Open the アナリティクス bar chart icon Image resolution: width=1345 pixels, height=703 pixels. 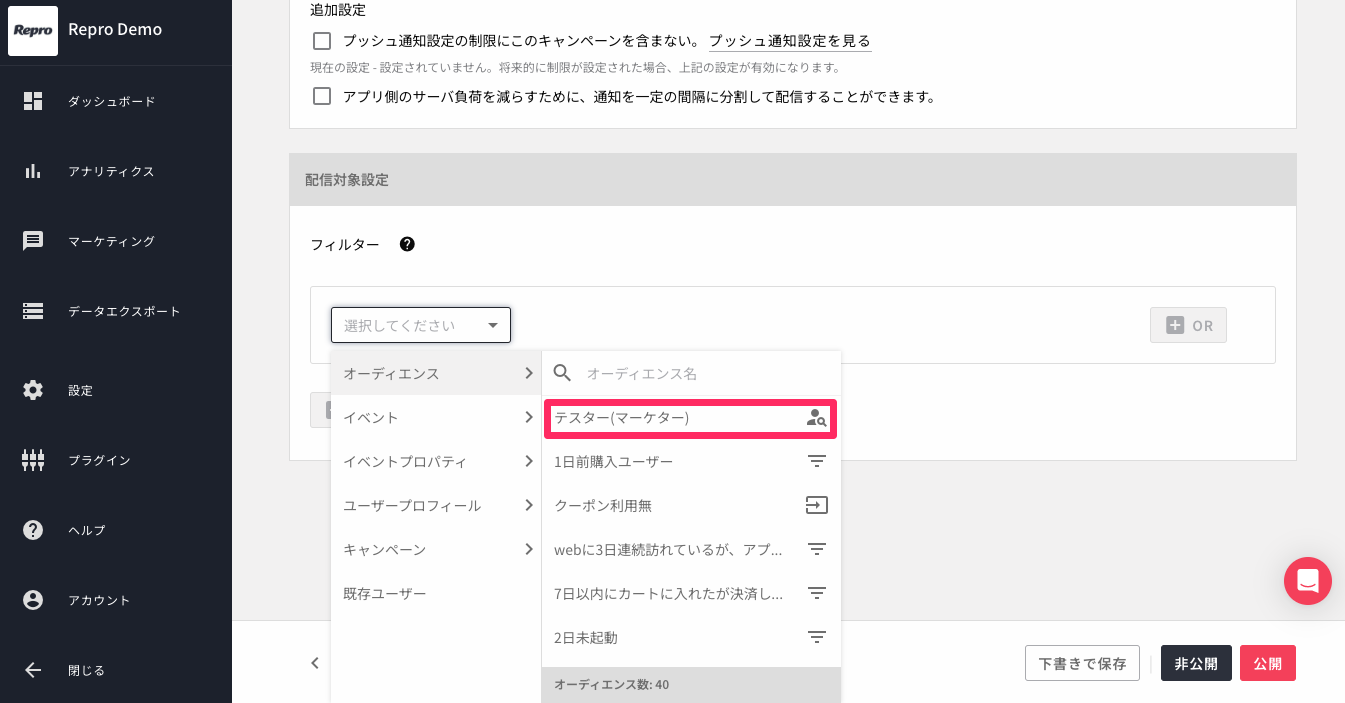pyautogui.click(x=33, y=171)
